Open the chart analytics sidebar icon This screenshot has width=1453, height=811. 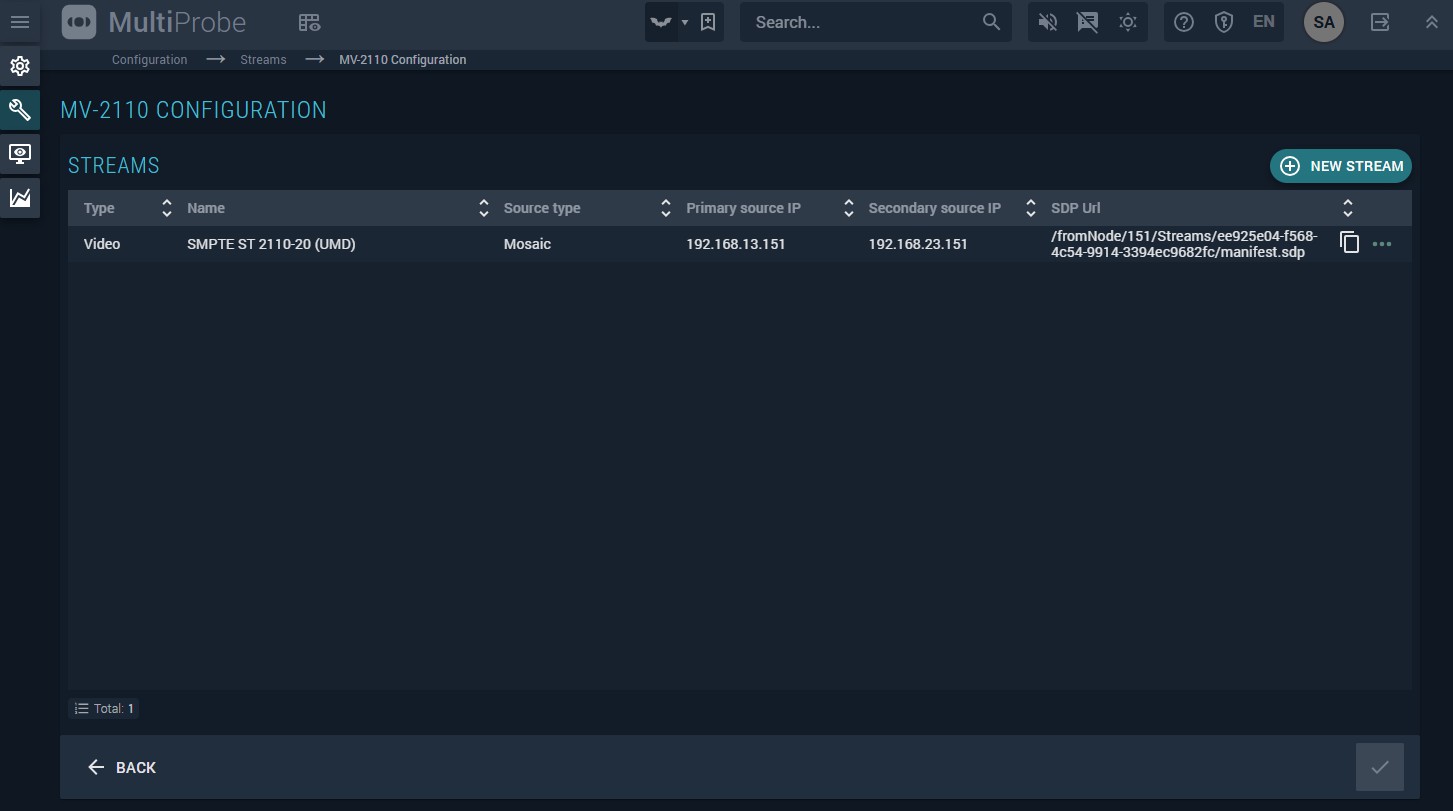[20, 198]
